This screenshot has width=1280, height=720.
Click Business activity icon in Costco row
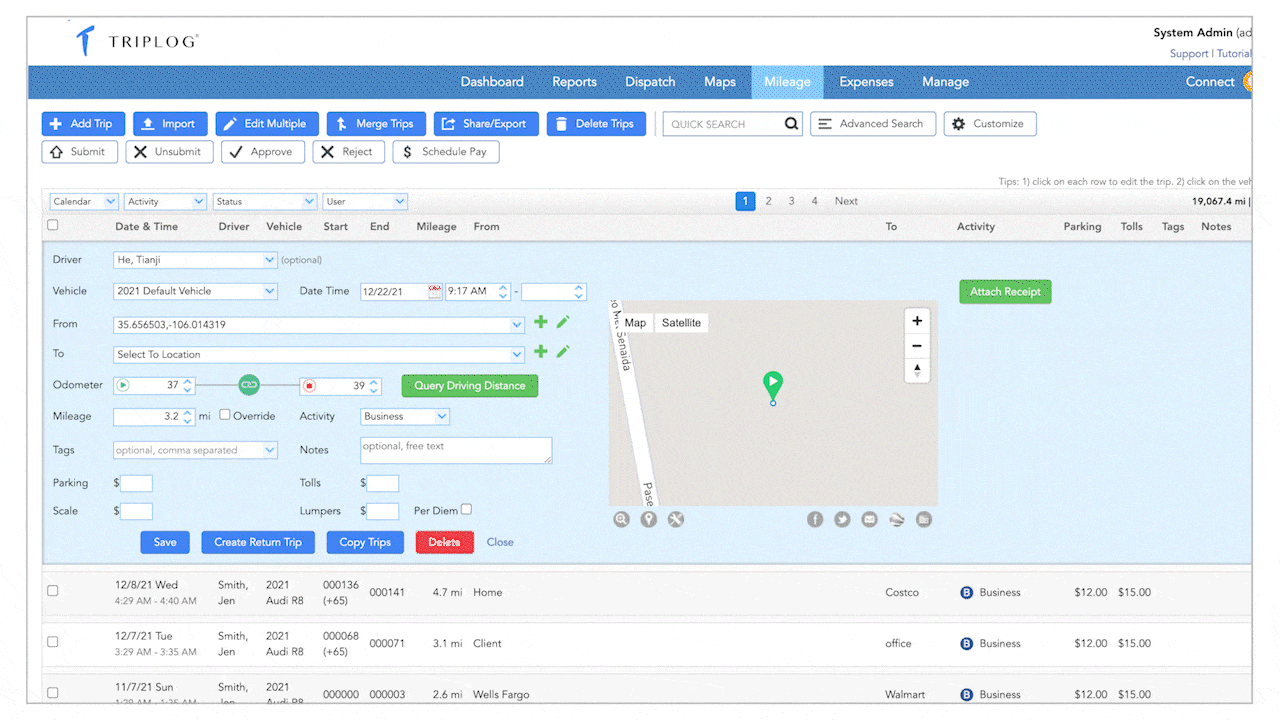pos(966,592)
